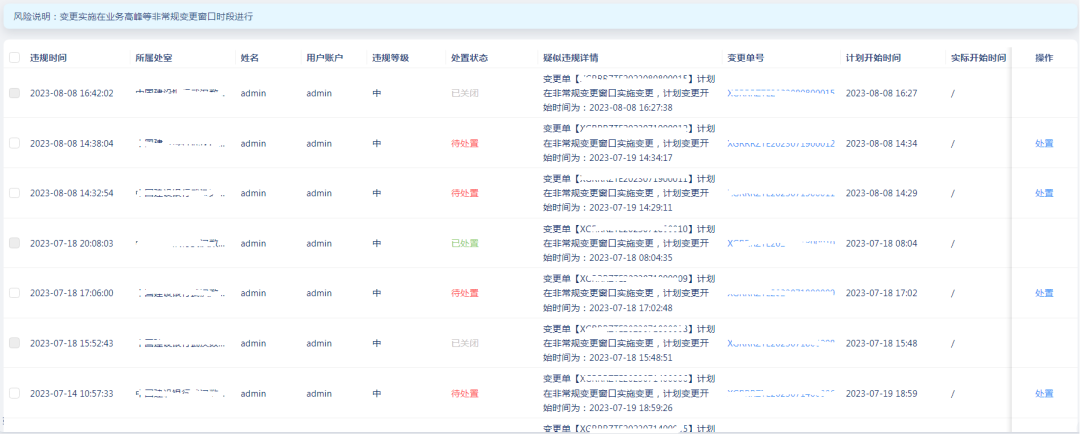Tick the select-all checkbox in the table header
1080x435 pixels.
[14, 59]
